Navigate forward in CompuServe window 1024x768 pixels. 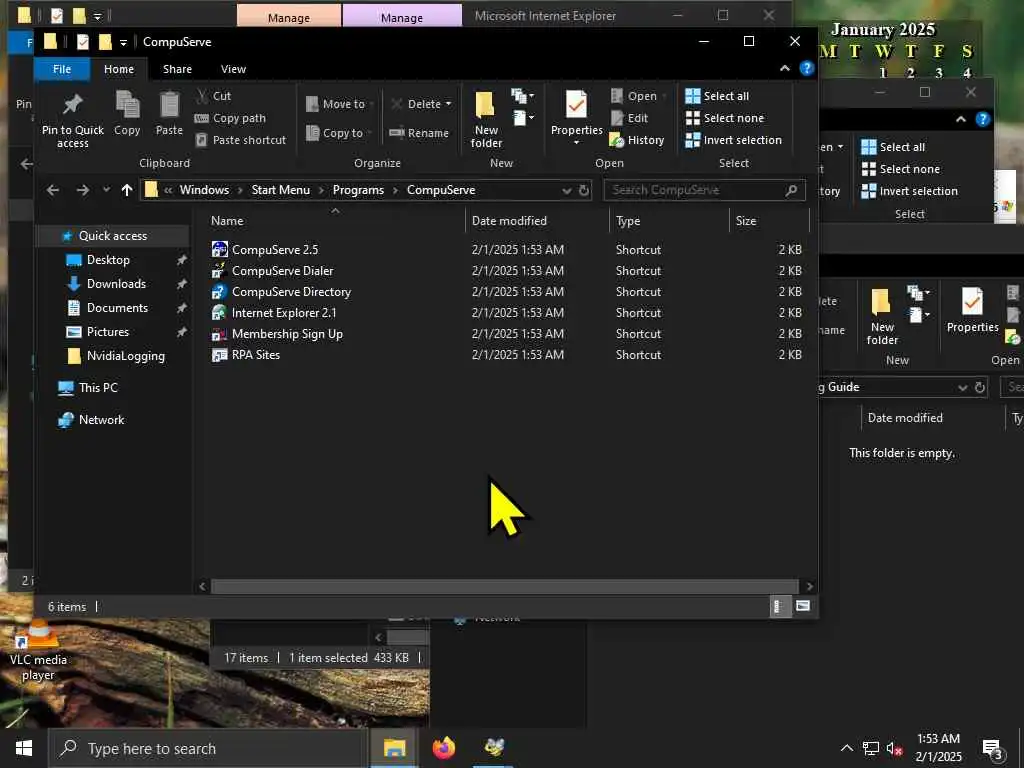click(x=82, y=190)
